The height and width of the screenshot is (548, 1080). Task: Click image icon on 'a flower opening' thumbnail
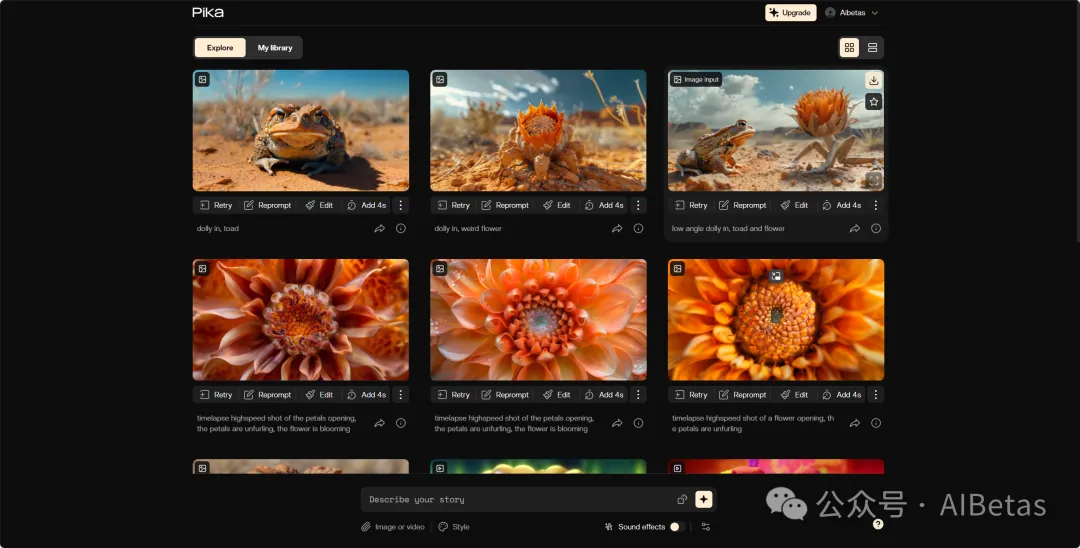pyautogui.click(x=678, y=269)
